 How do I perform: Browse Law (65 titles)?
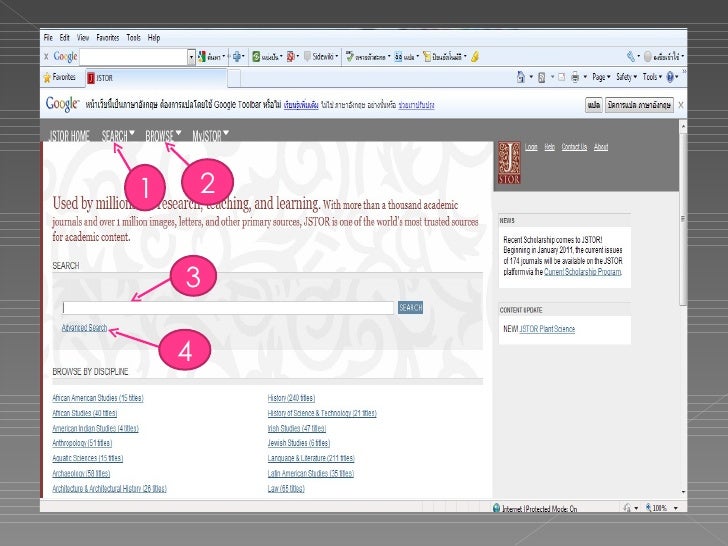tap(286, 488)
